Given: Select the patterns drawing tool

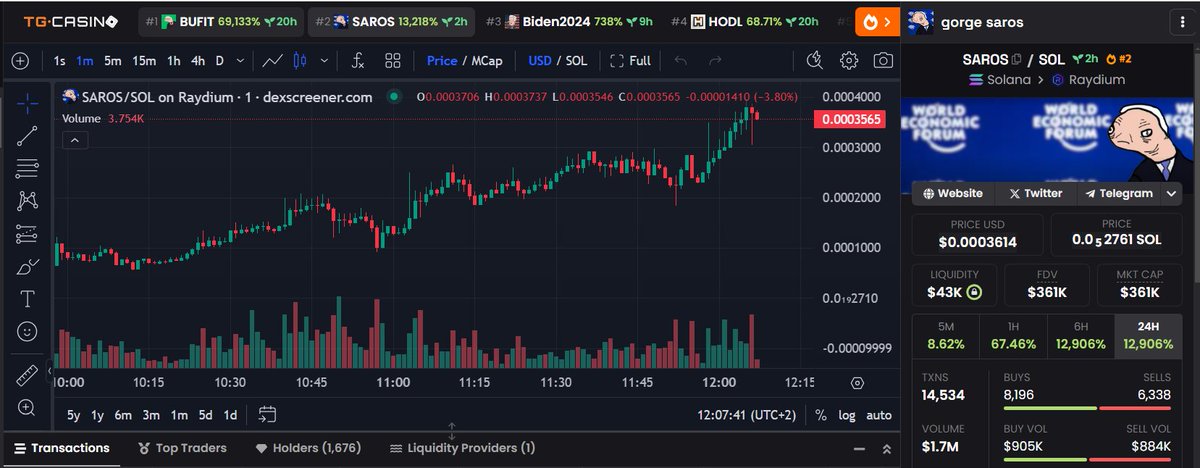Looking at the screenshot, I should [27, 201].
